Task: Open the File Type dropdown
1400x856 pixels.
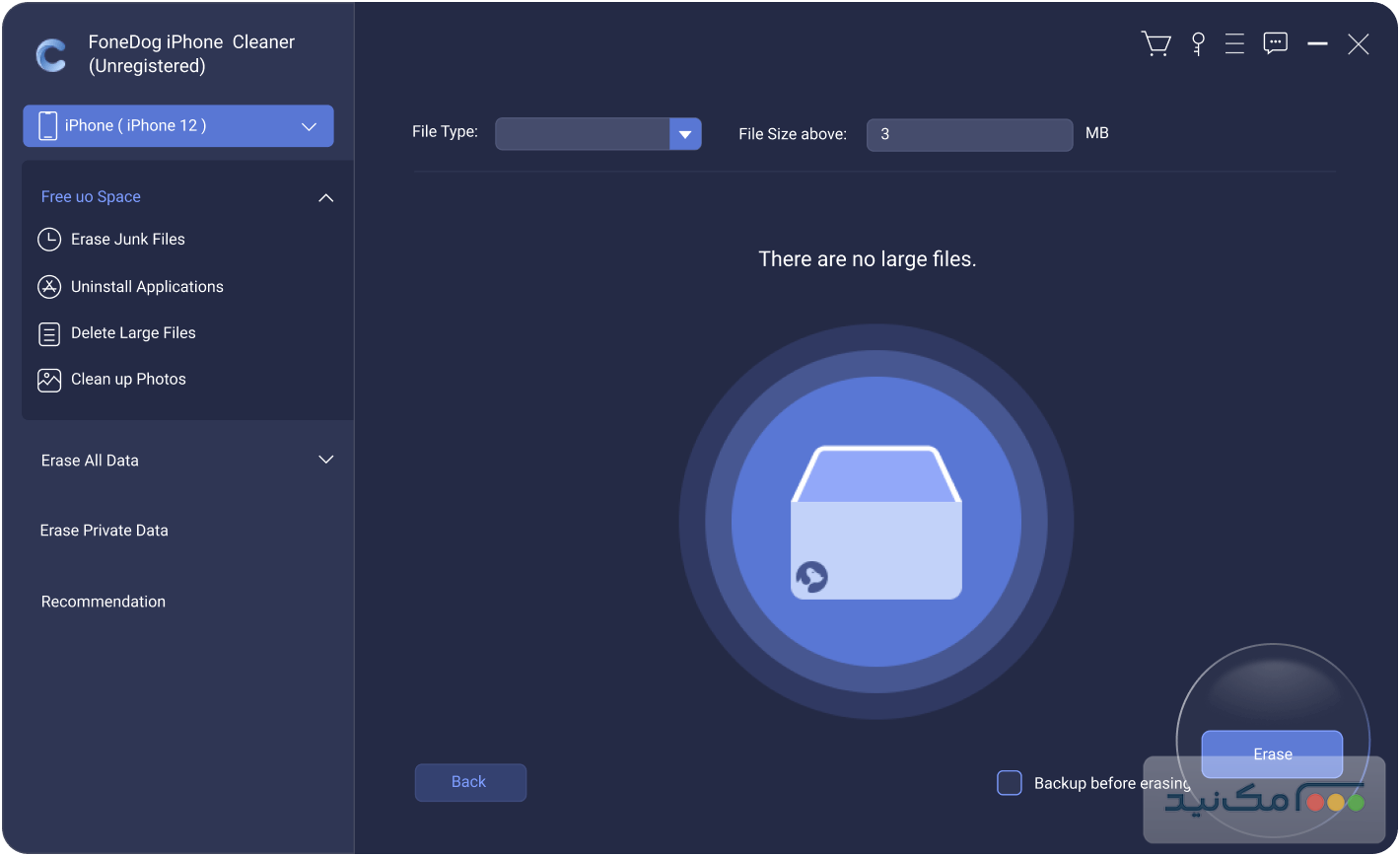Action: (x=684, y=134)
